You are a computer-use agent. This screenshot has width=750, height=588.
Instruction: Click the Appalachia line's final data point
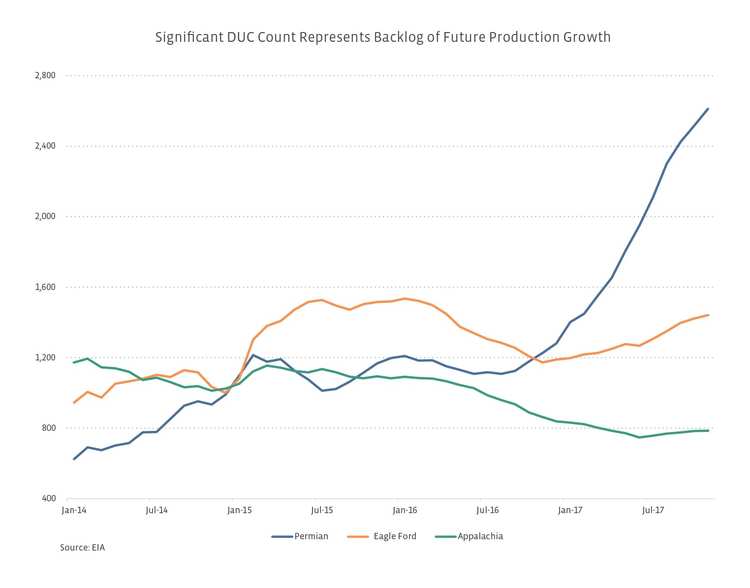[708, 430]
